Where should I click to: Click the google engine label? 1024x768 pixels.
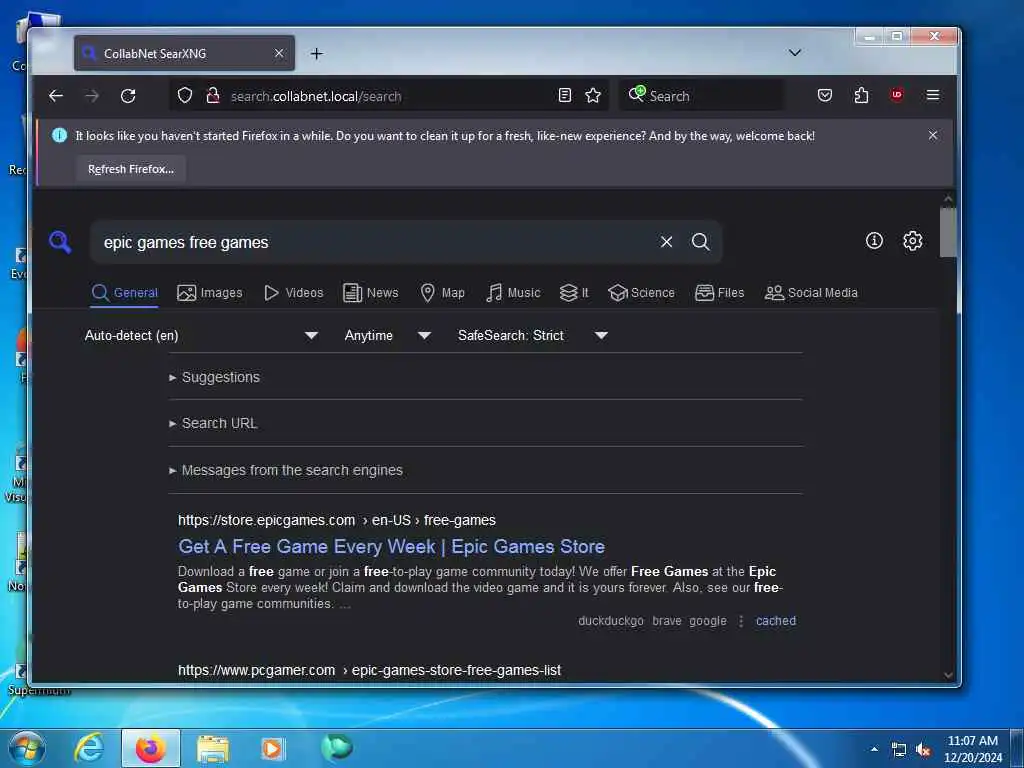pyautogui.click(x=708, y=621)
